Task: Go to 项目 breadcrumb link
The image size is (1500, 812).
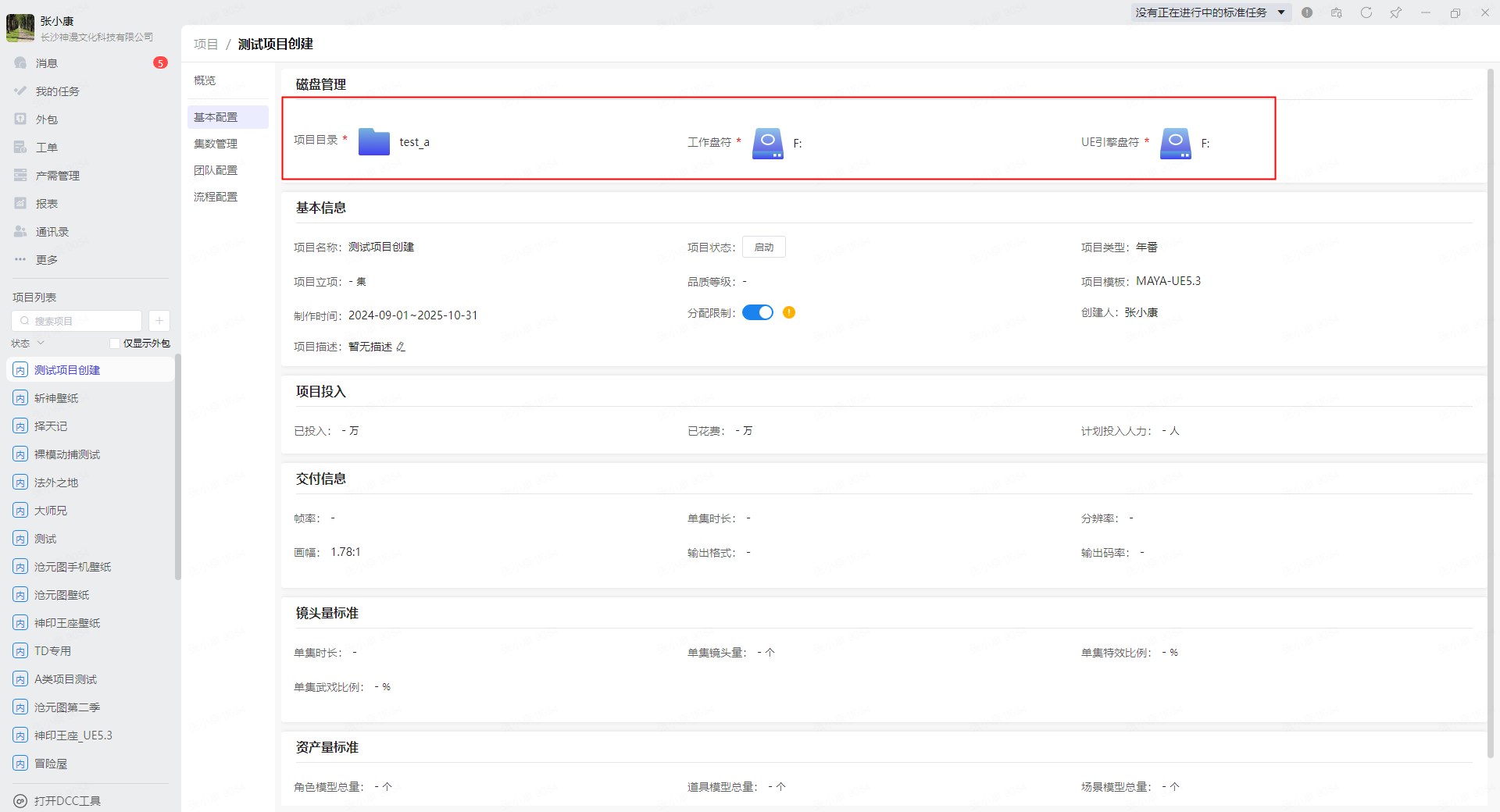Action: [x=205, y=45]
